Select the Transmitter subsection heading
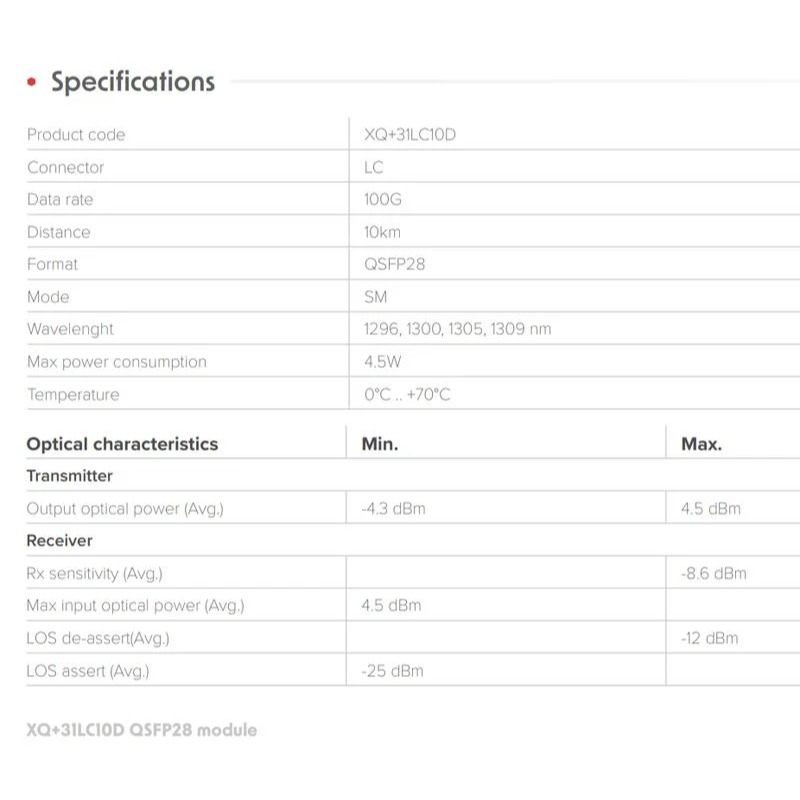 coord(70,476)
